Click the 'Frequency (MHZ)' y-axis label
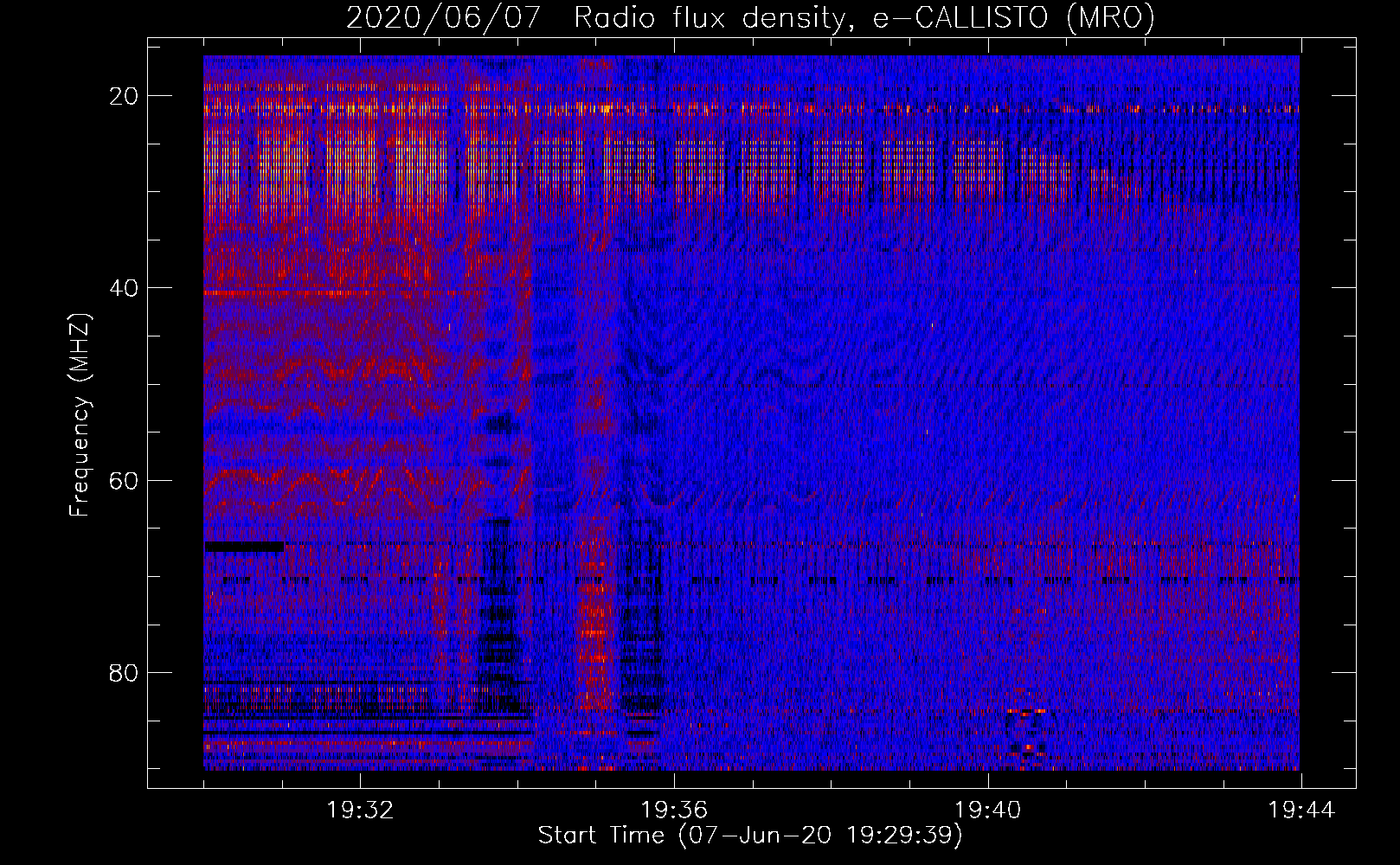Viewport: 1400px width, 865px height. click(80, 415)
